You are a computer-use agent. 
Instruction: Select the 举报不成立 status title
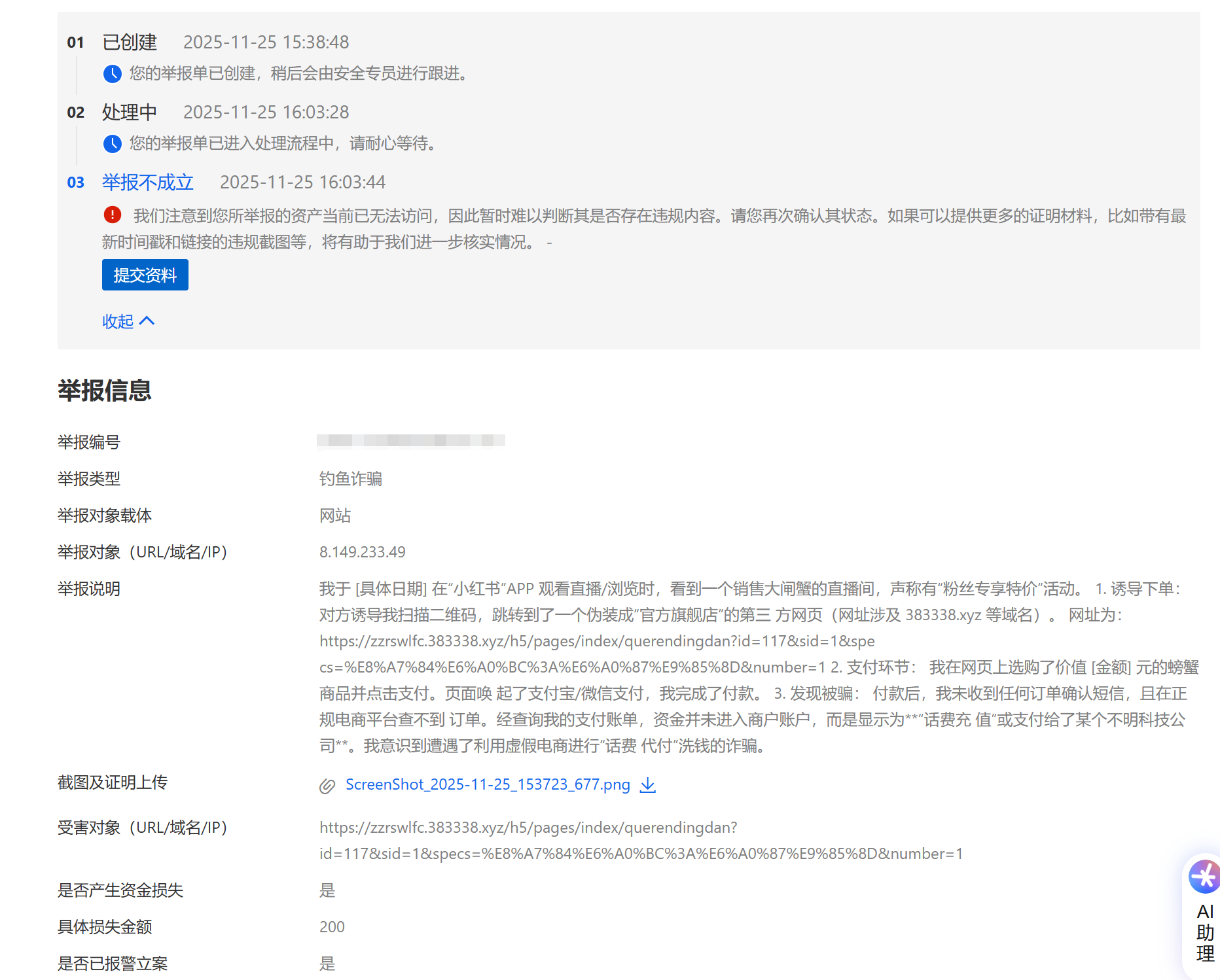tap(148, 182)
